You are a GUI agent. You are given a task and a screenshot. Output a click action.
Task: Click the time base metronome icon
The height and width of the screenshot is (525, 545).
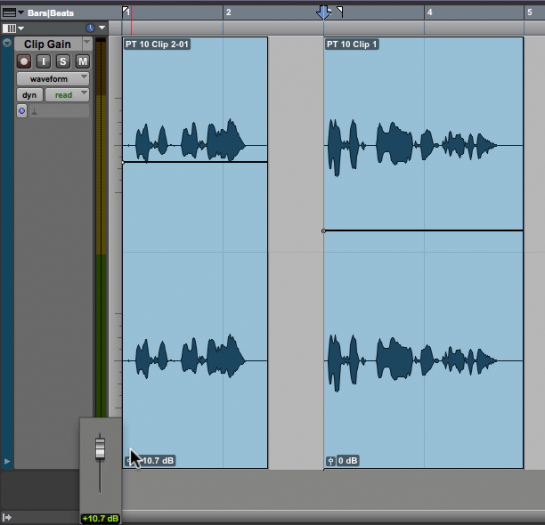coord(34,112)
